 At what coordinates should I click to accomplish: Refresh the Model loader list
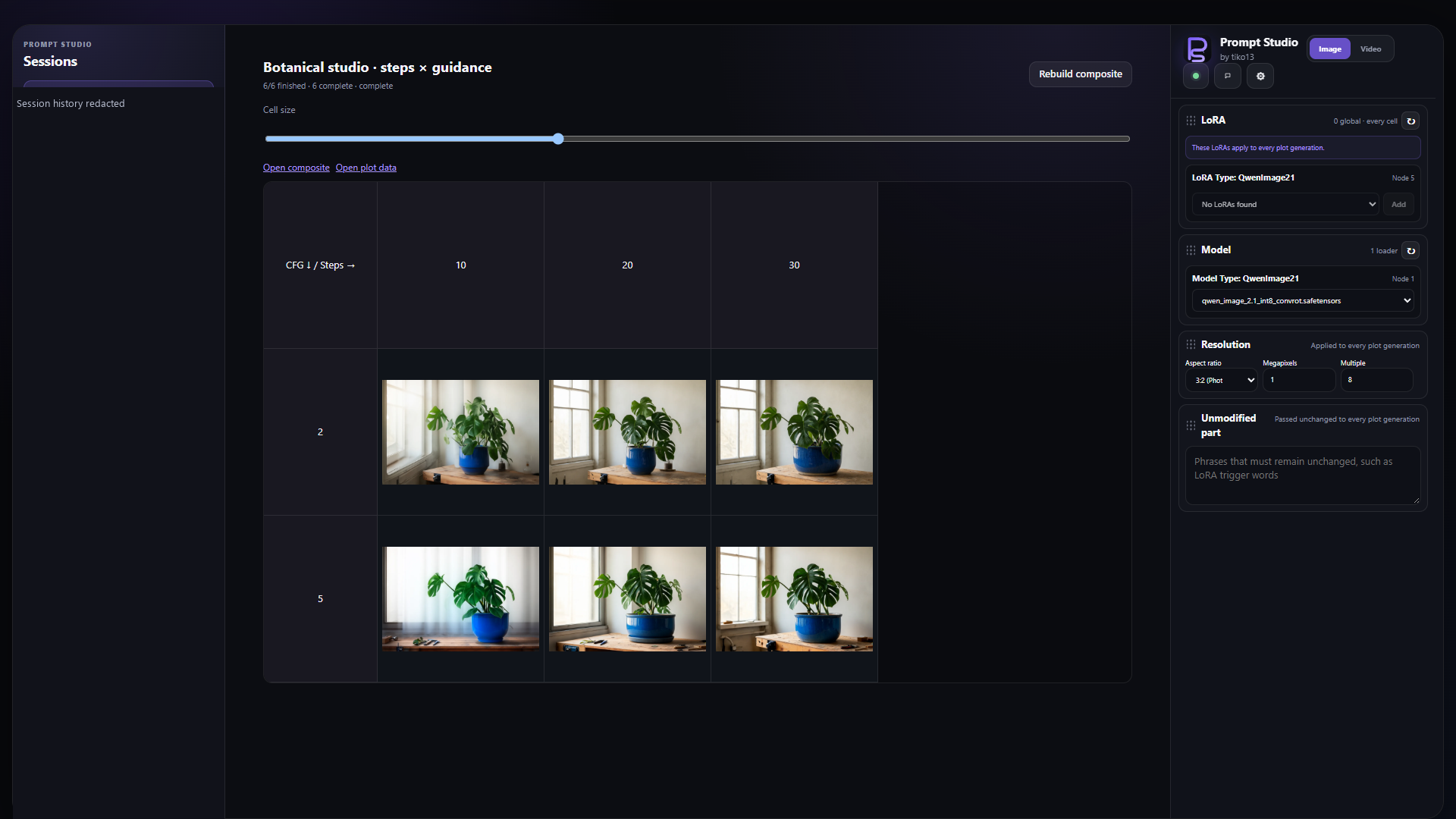tap(1410, 251)
